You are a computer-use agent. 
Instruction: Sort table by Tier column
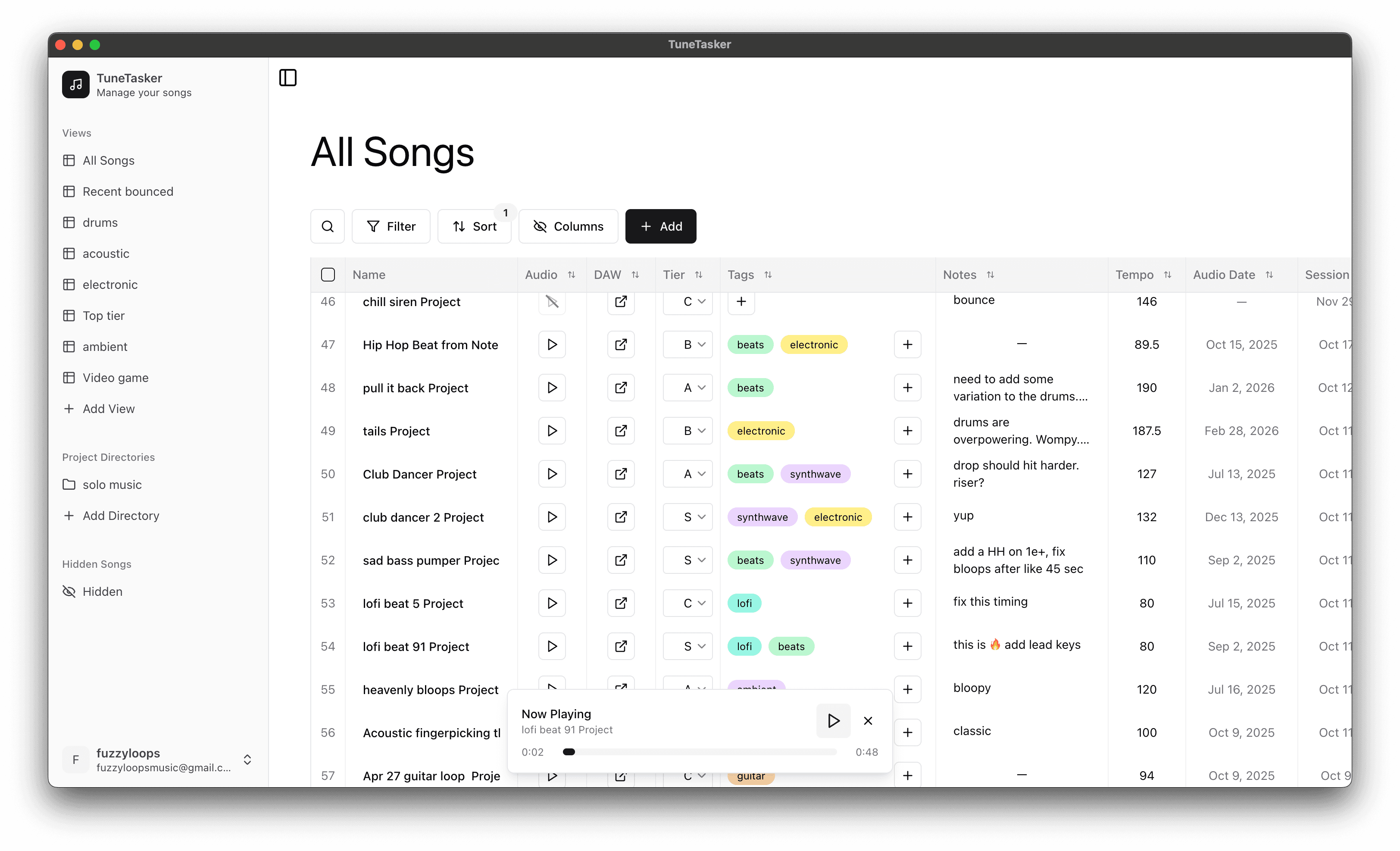point(698,275)
